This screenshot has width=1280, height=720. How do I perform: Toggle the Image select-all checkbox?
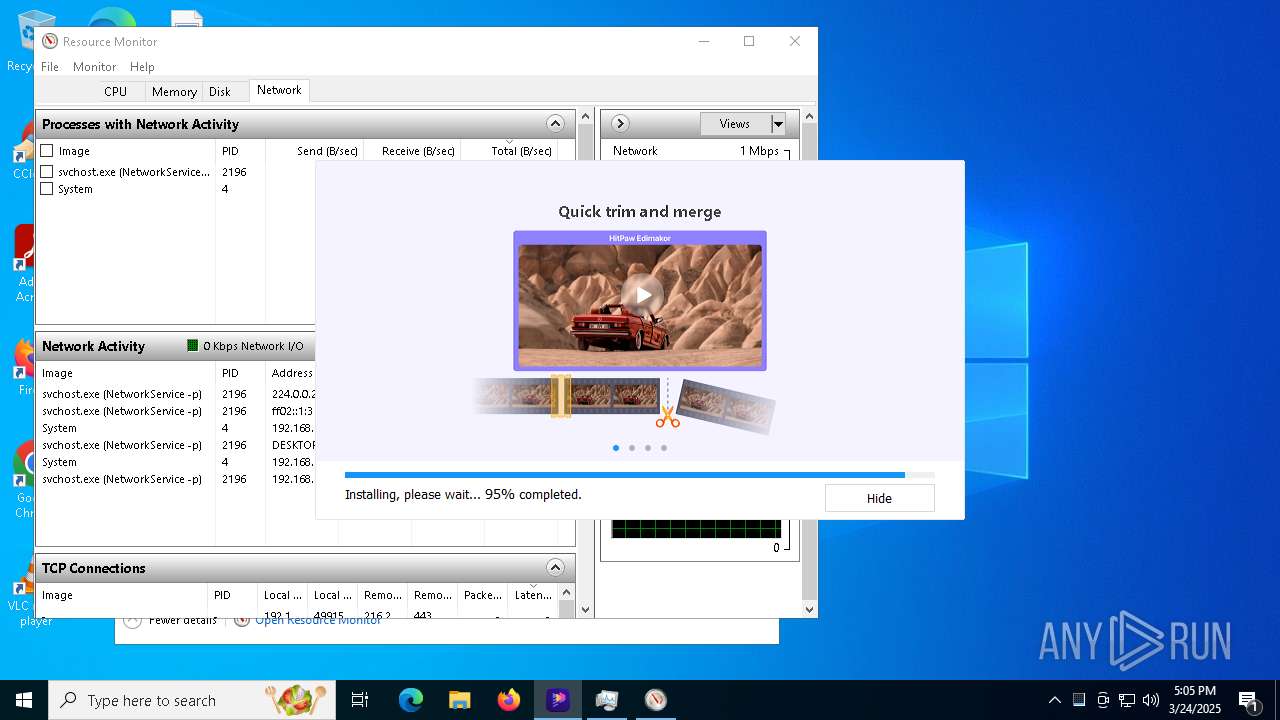tap(47, 151)
